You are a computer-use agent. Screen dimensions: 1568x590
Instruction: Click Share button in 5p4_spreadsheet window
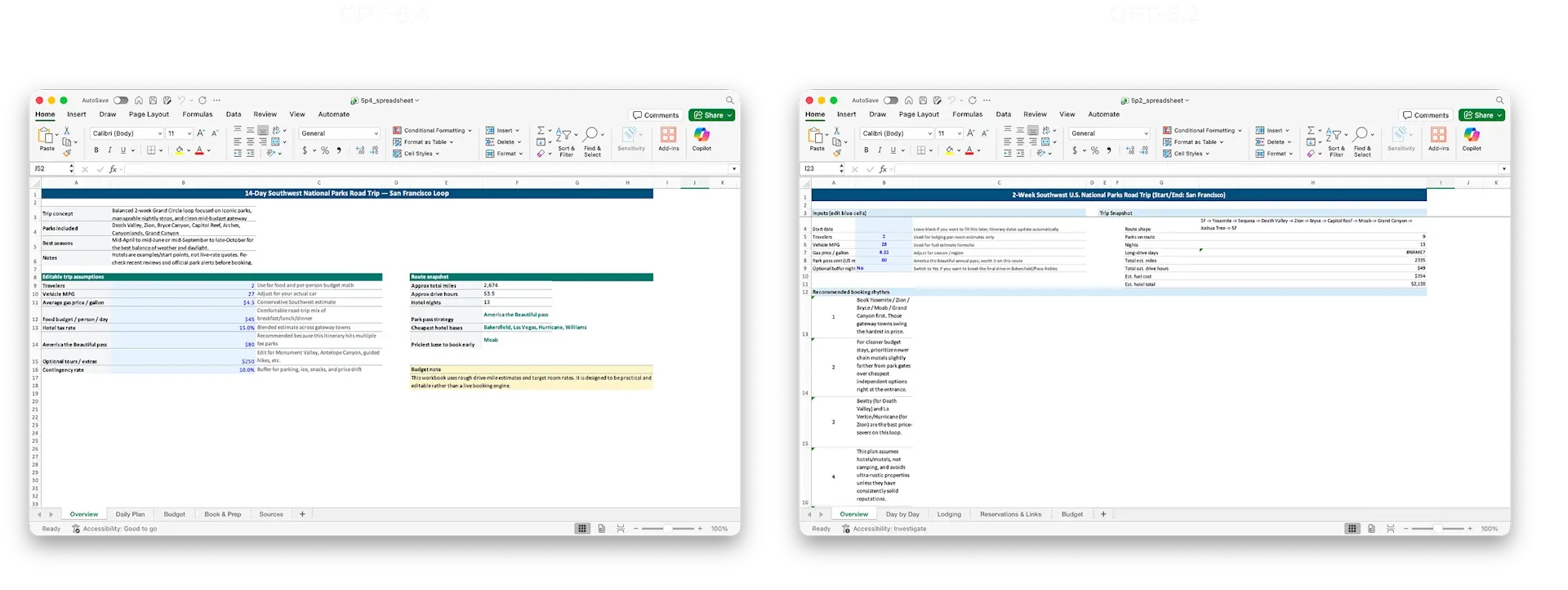click(x=711, y=115)
